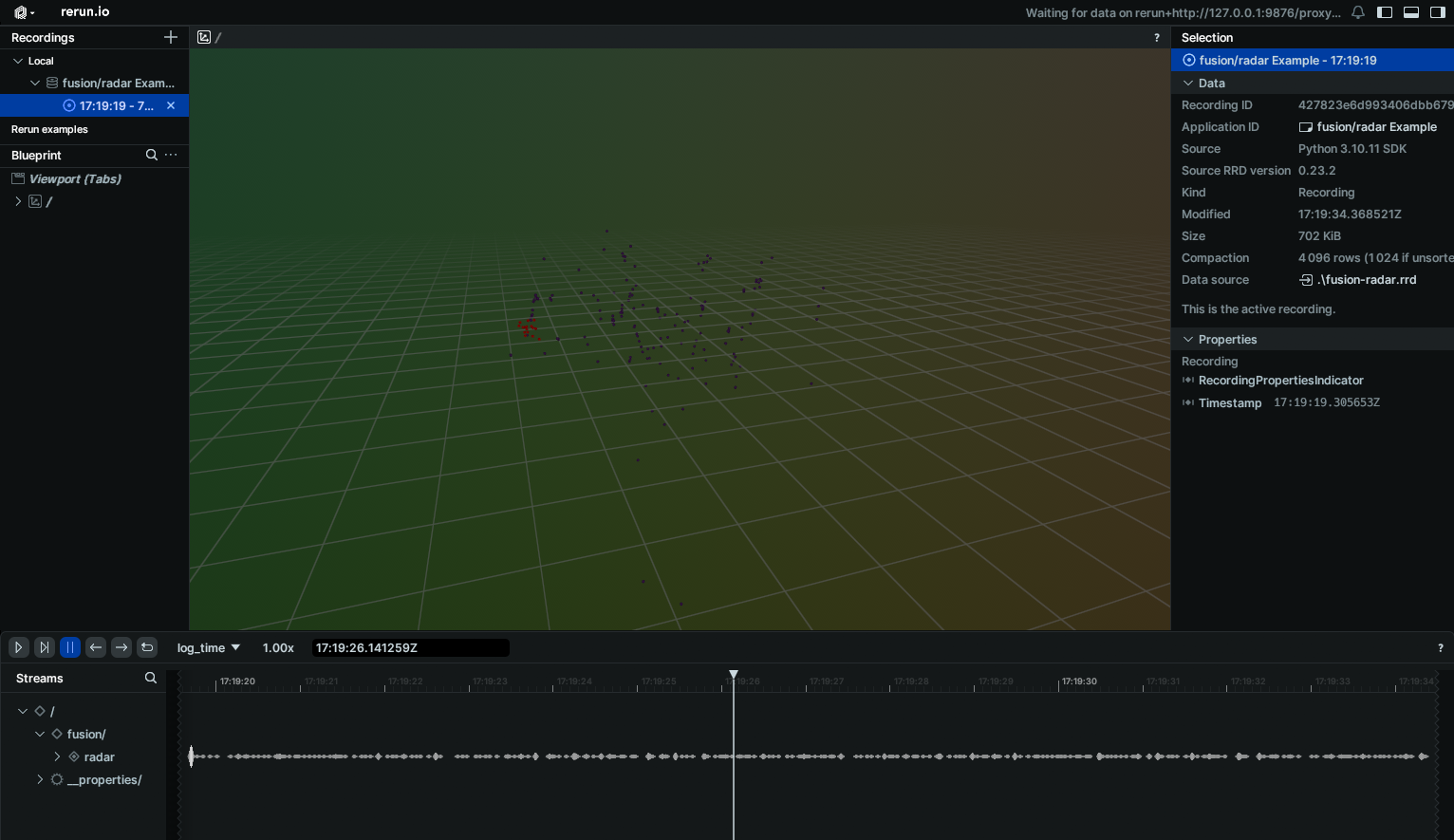Open the Streams search icon
This screenshot has width=1454, height=840.
150,678
